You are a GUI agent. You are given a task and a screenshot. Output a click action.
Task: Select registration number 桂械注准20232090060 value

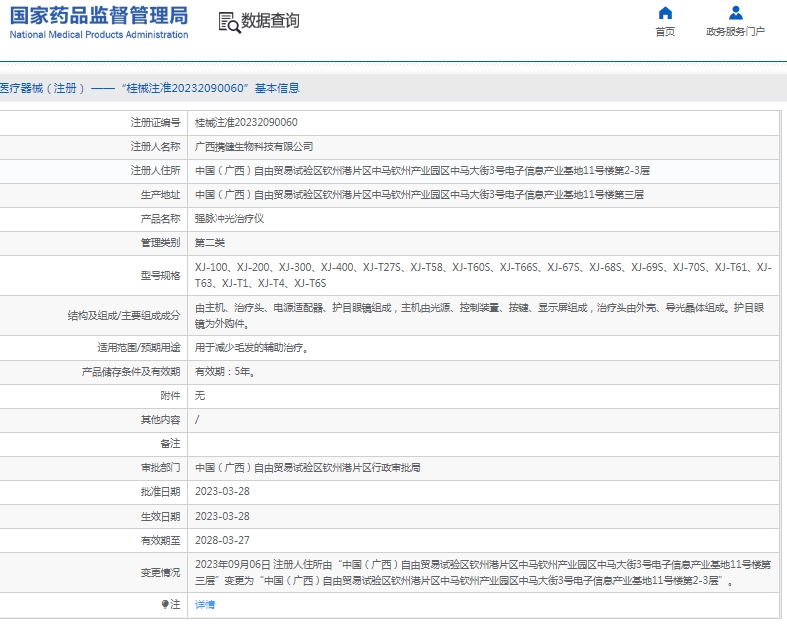(246, 122)
